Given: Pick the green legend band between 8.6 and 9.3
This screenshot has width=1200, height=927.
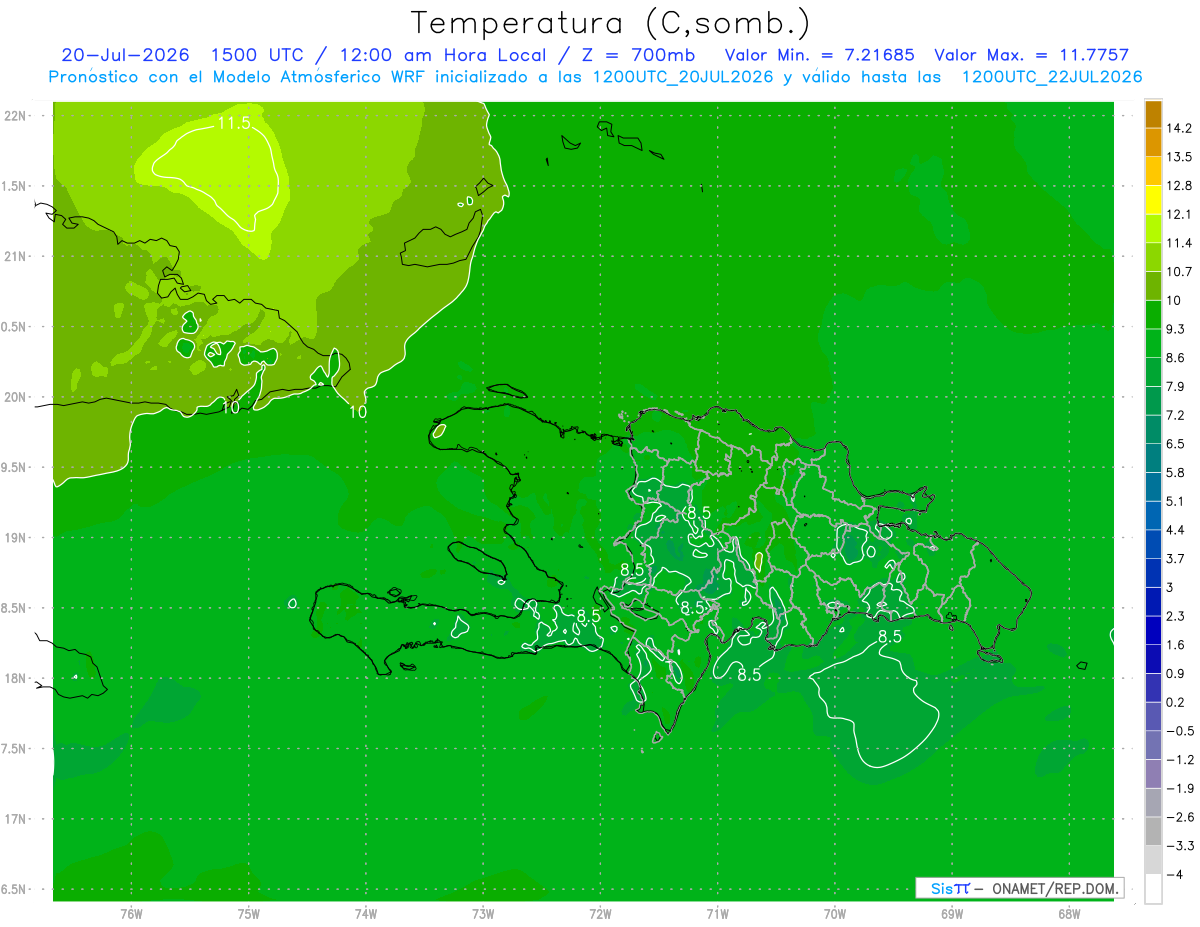Looking at the screenshot, I should pos(1153,344).
